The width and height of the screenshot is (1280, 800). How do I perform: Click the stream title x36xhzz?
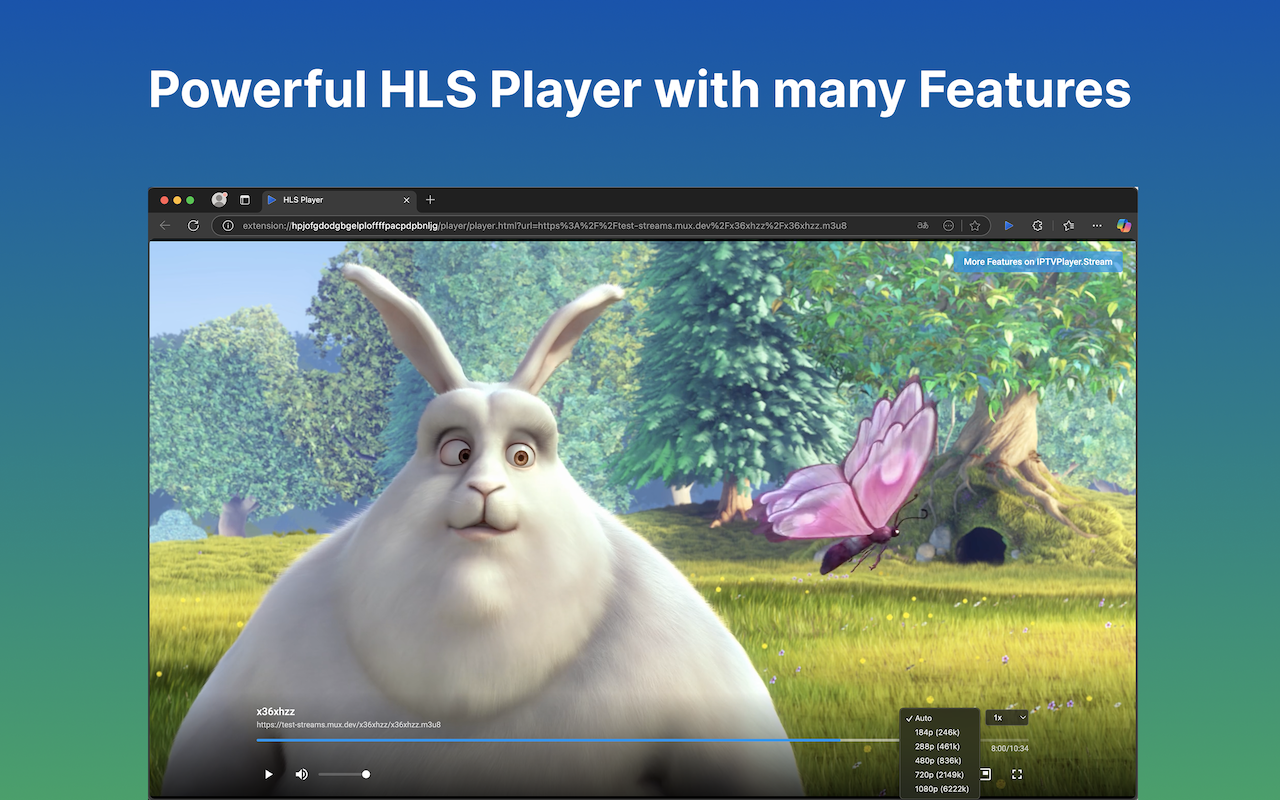(x=275, y=712)
